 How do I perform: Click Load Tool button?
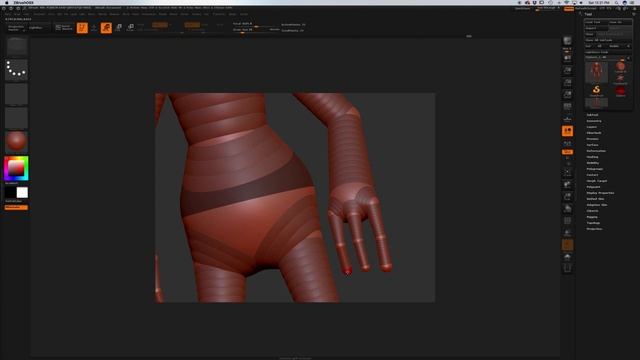click(x=596, y=22)
